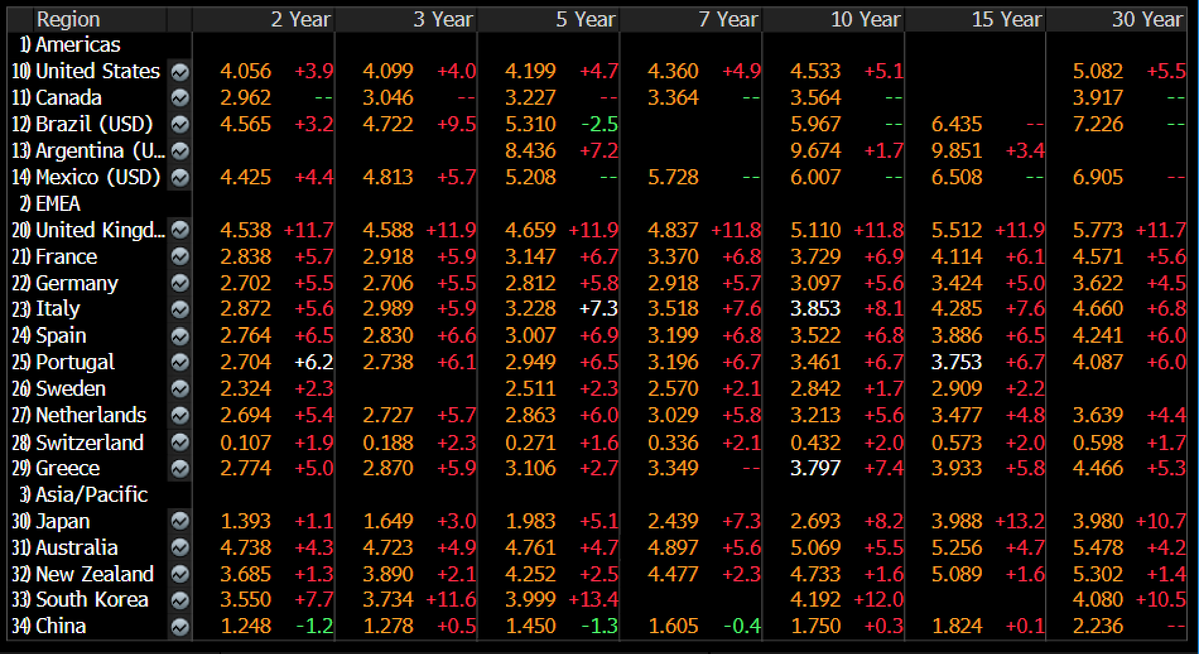The width and height of the screenshot is (1199, 654).
Task: Click United States 30 Year yield 5.082
Action: (1098, 72)
